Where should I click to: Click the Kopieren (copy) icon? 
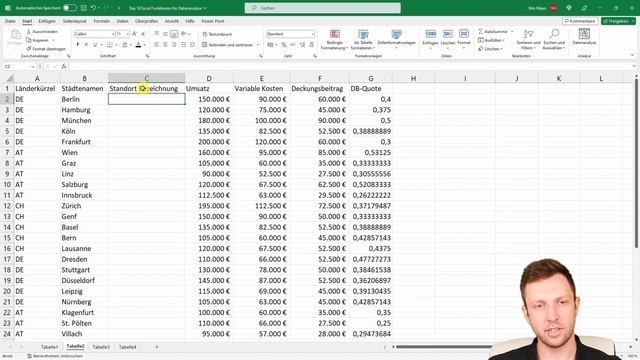click(x=29, y=40)
